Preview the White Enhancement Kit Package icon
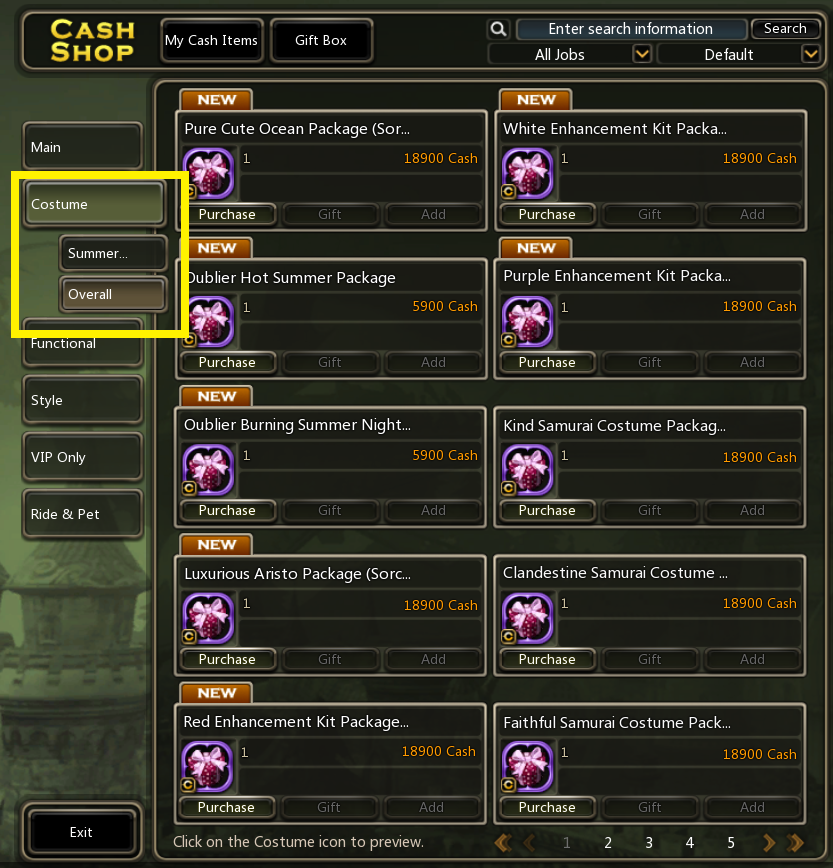The width and height of the screenshot is (833, 868). pyautogui.click(x=527, y=173)
